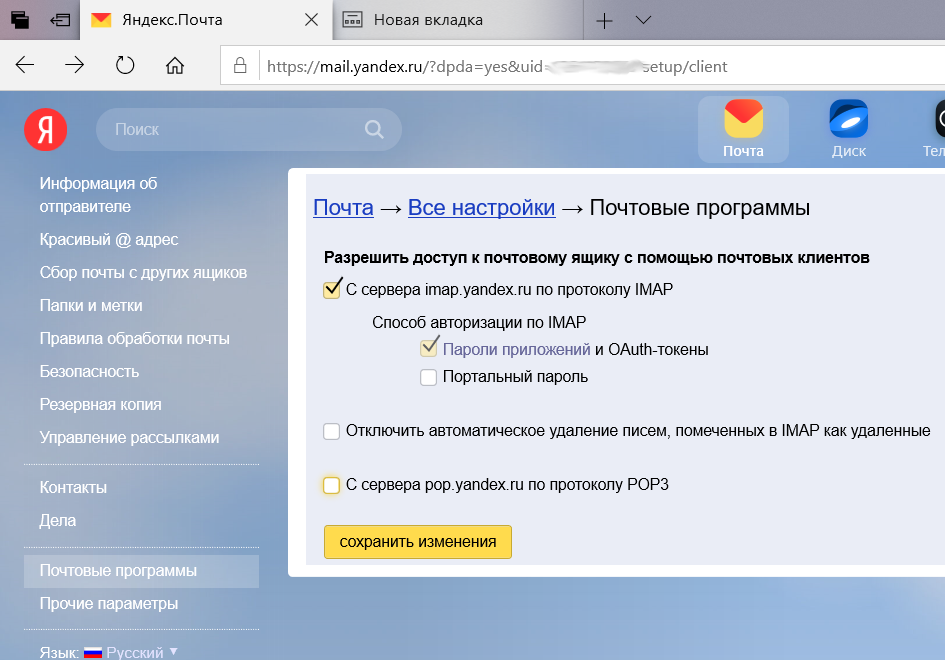
Task: Open Информация об отправителе settings
Action: click(98, 195)
